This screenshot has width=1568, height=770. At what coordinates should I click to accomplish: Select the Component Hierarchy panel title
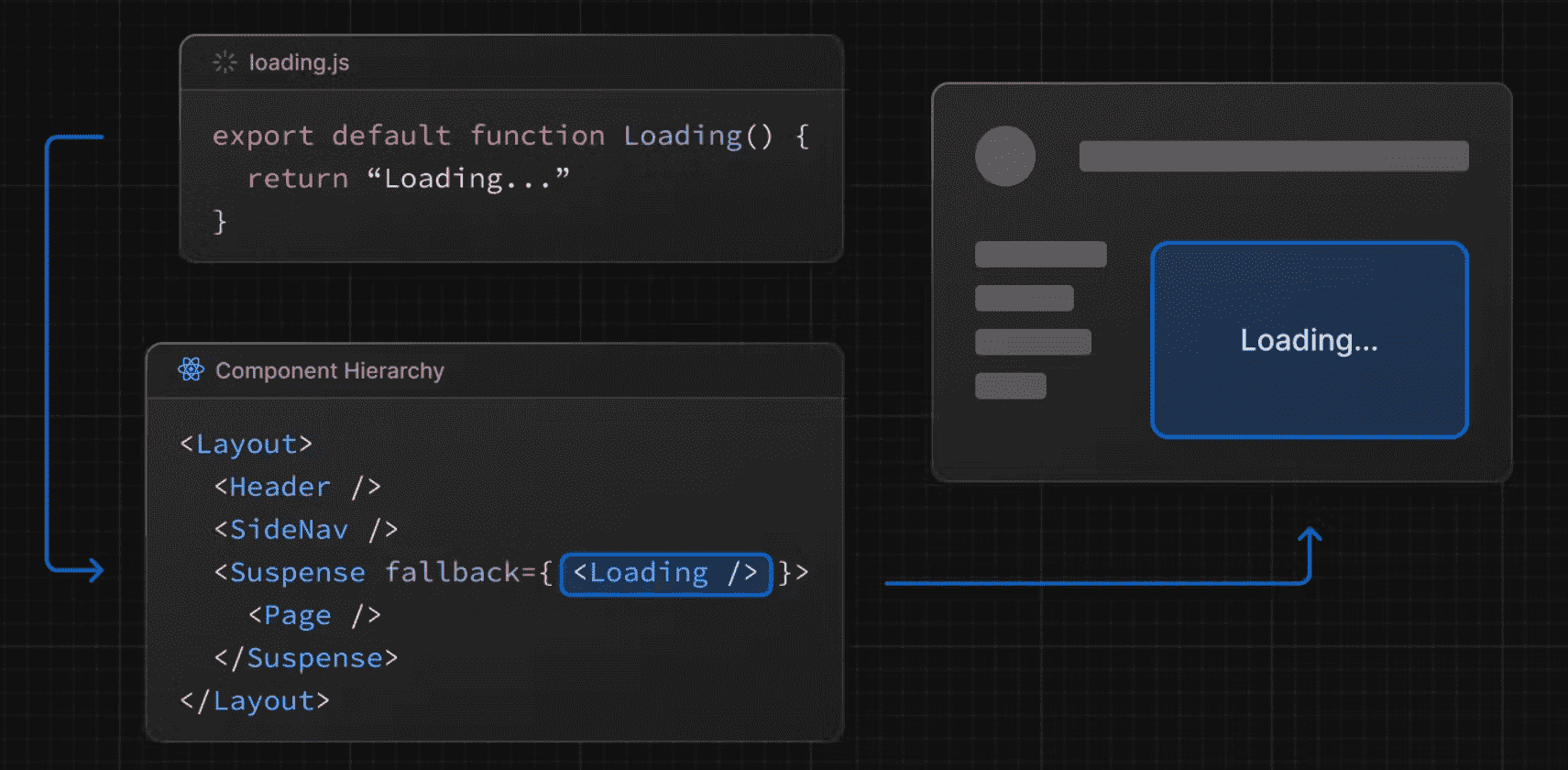pyautogui.click(x=329, y=370)
